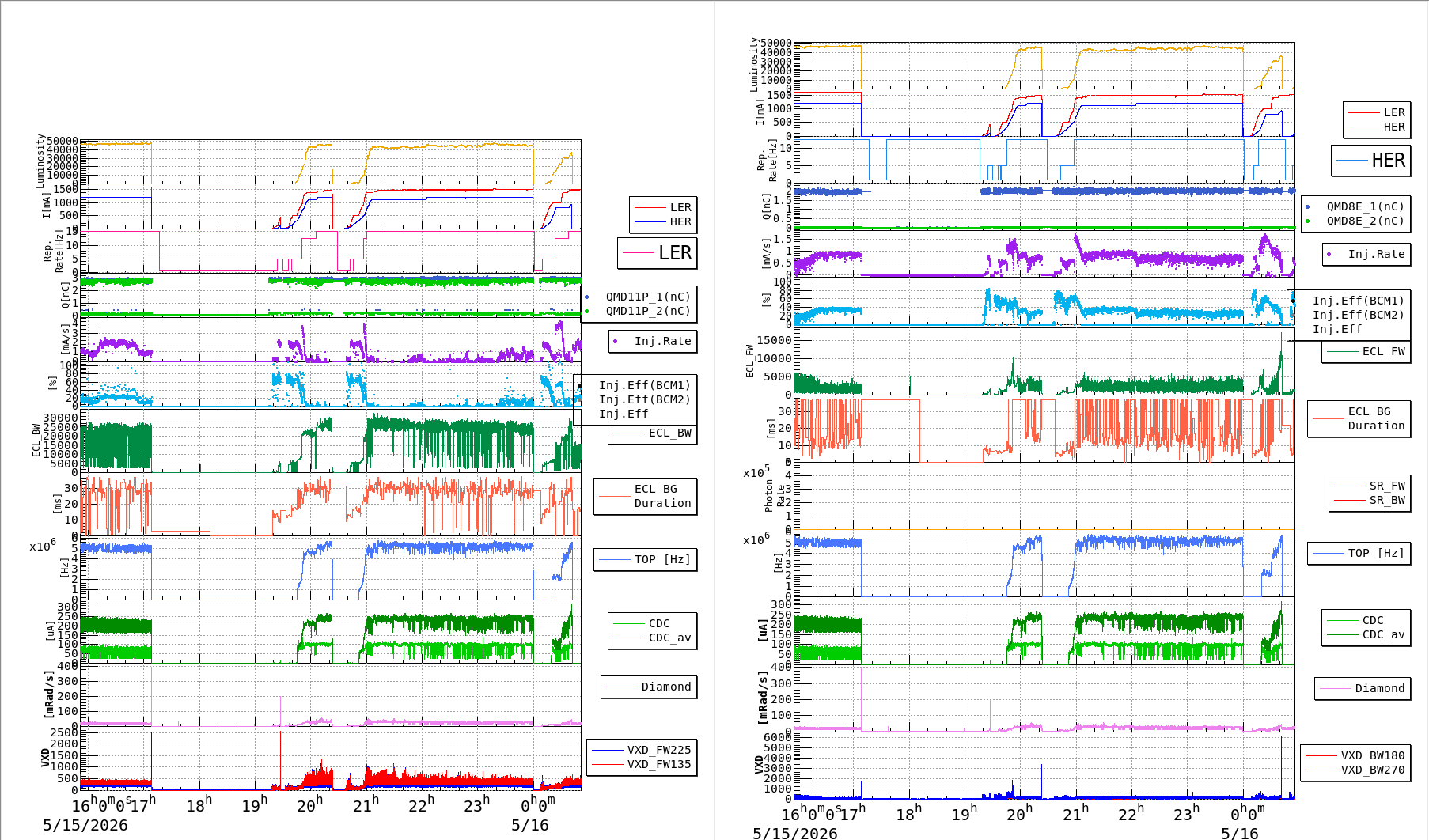Click small LER entry in right panel current legend
The width and height of the screenshot is (1429, 840).
pyautogui.click(x=1394, y=112)
